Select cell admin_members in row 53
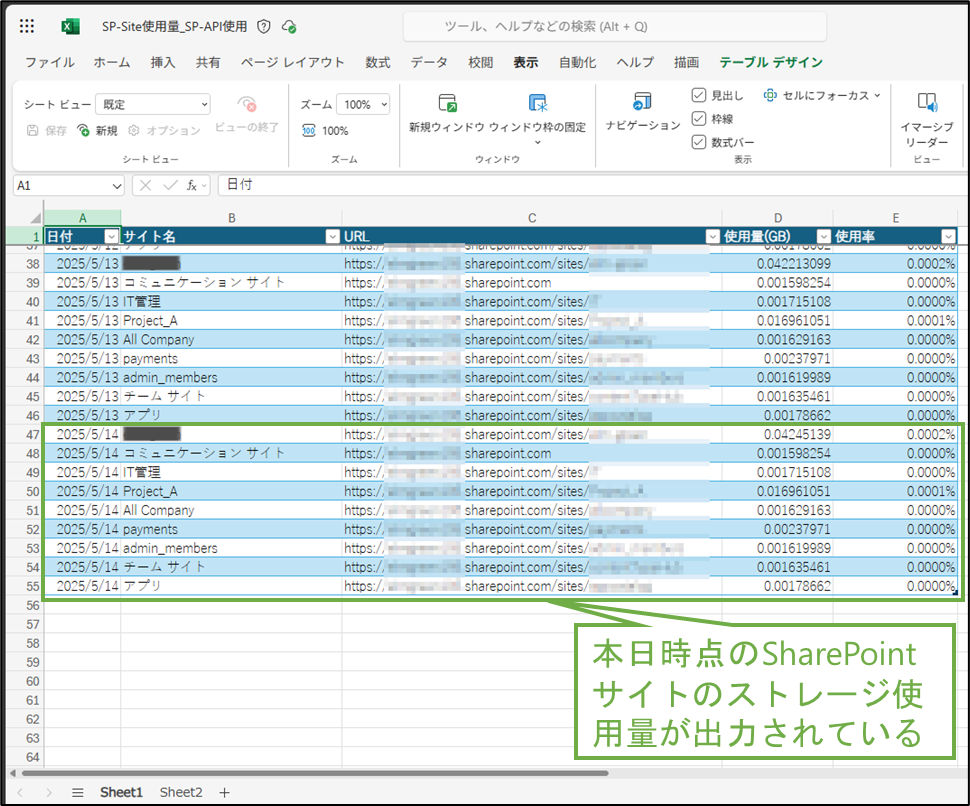 231,548
